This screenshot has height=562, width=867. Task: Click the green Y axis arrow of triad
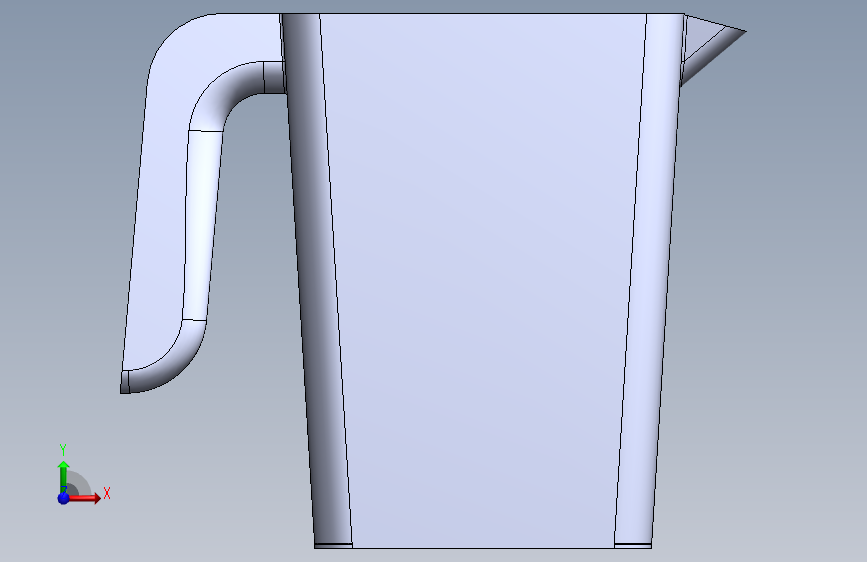64,476
